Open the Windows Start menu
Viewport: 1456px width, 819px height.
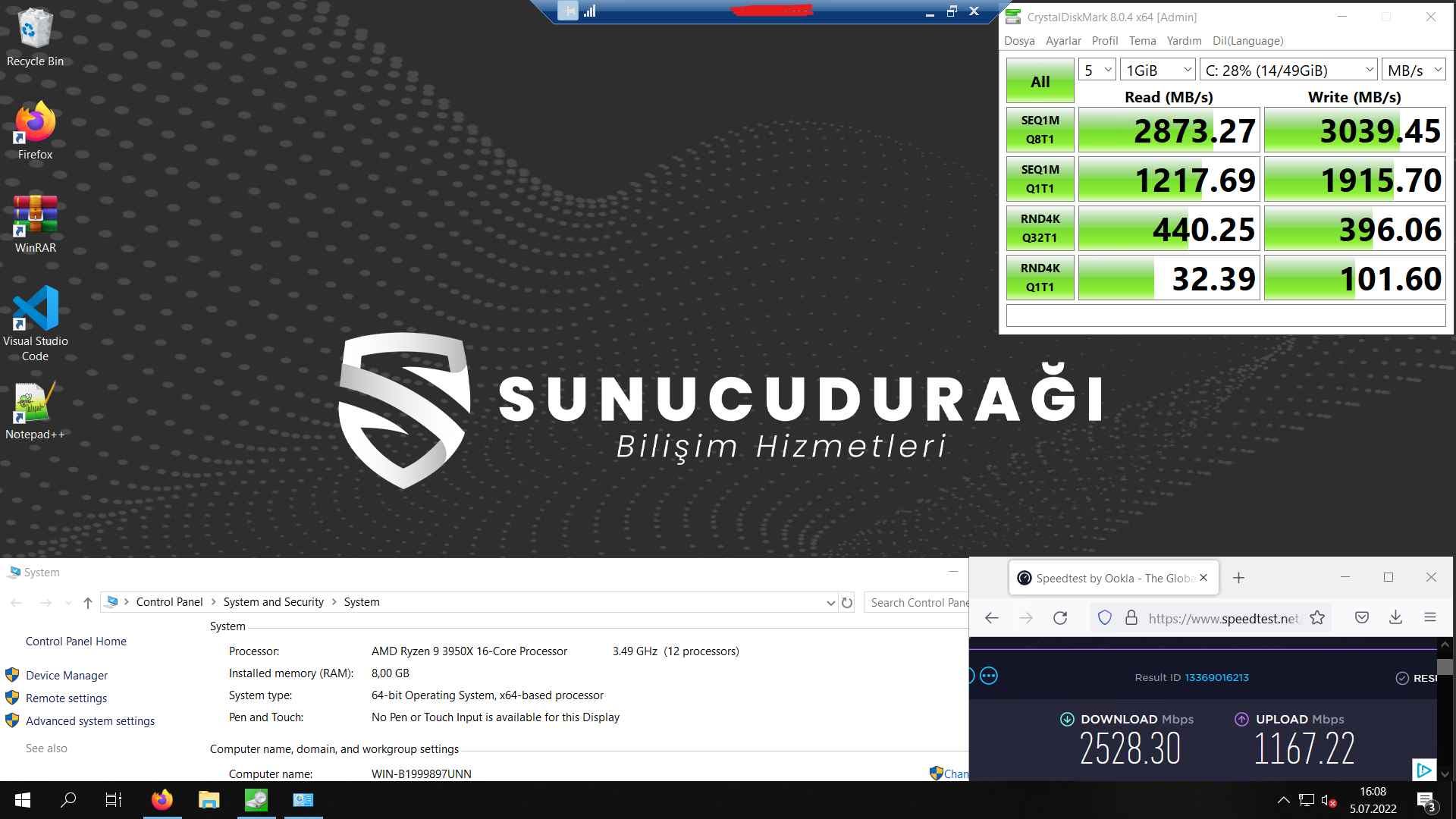(x=23, y=800)
